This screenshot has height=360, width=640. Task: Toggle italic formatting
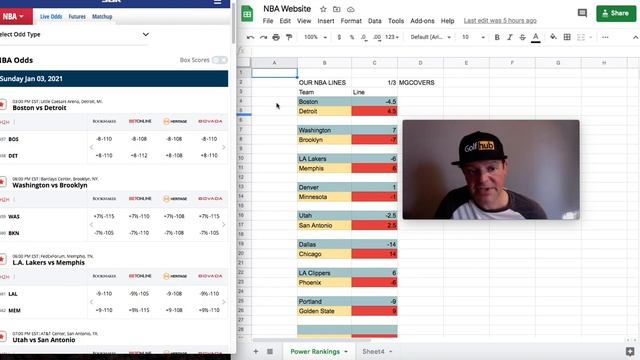click(x=509, y=37)
